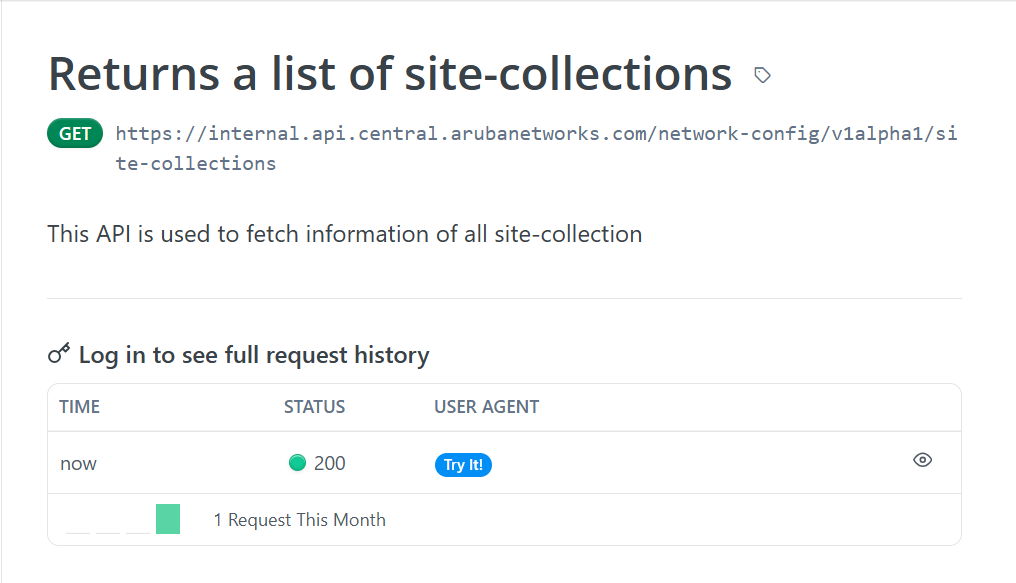Open the Log in to see history link

click(254, 355)
